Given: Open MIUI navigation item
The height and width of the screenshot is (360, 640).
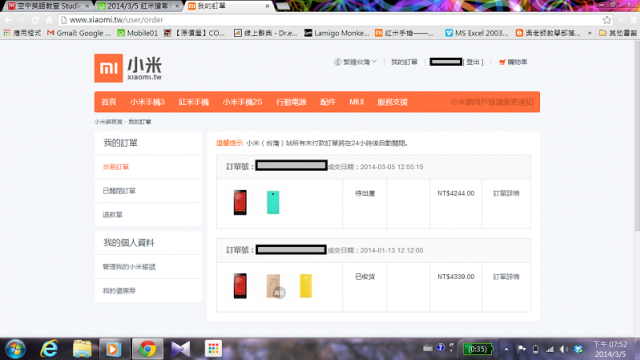Looking at the screenshot, I should pyautogui.click(x=356, y=102).
